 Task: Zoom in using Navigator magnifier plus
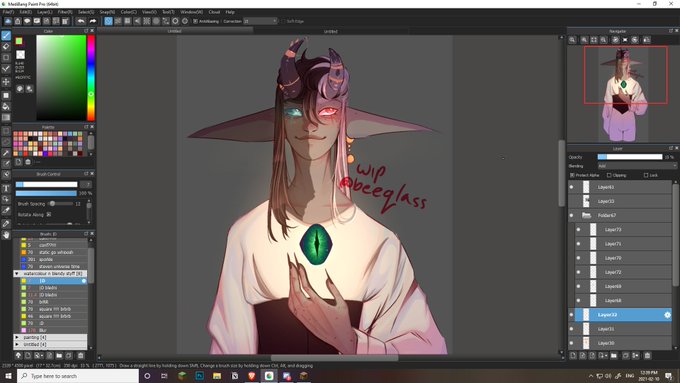[584, 40]
